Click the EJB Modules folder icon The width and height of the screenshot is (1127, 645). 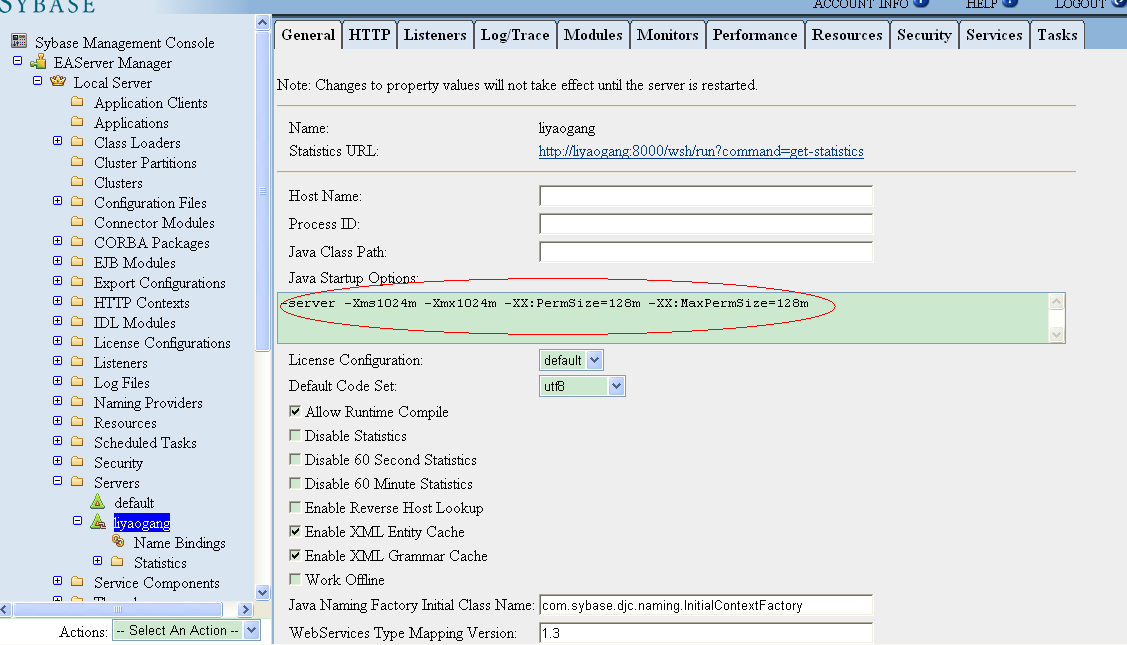77,262
